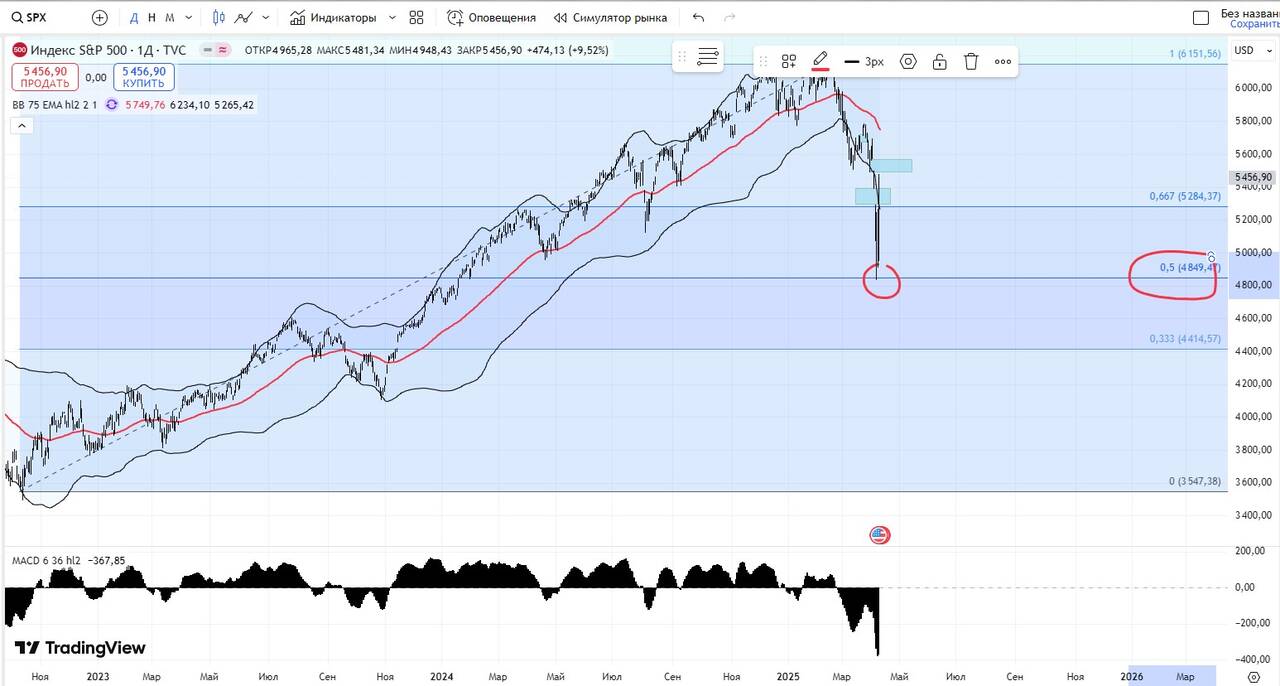Open the more options three-dots menu
The width and height of the screenshot is (1280, 686).
click(1003, 61)
